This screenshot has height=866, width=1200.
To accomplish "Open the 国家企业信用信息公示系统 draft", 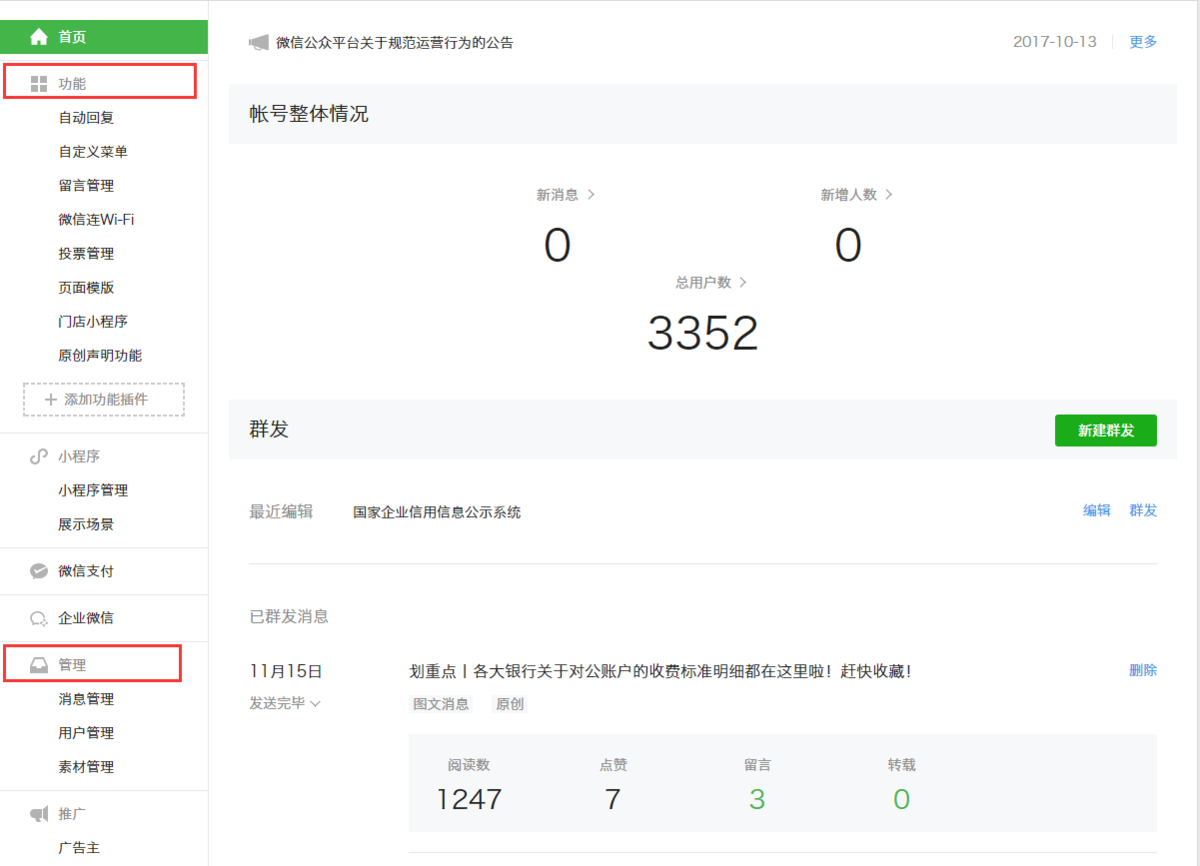I will [x=437, y=512].
